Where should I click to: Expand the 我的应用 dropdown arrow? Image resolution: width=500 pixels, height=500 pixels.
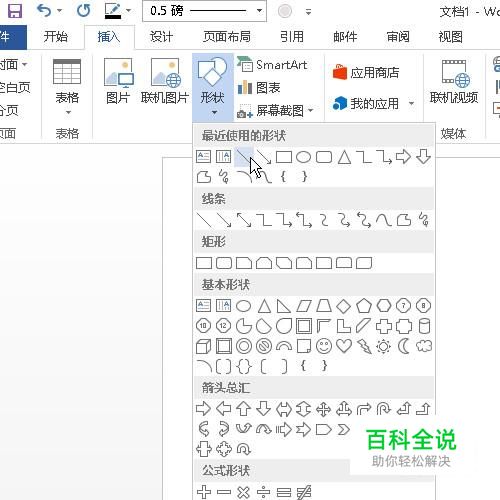412,103
